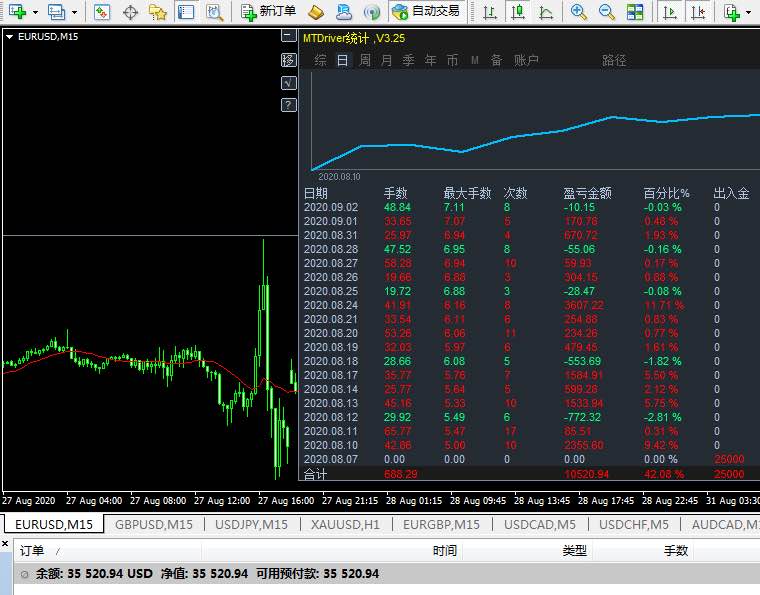Viewport: 760px width, 595px height.
Task: Select the 年 yearly statistics tab
Action: coord(430,60)
